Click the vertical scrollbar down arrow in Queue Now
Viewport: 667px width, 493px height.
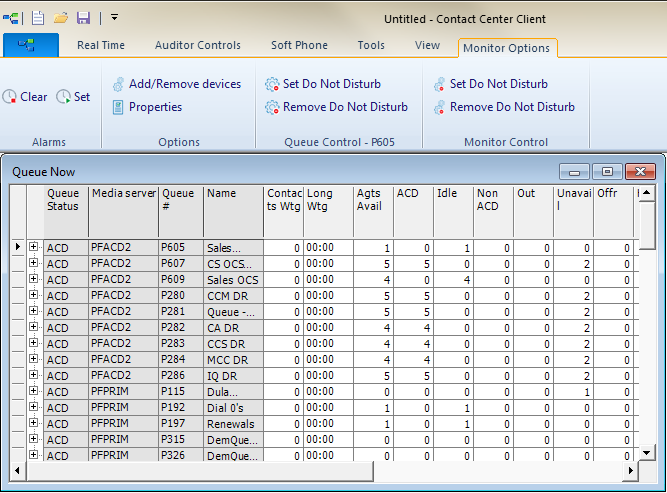[x=647, y=453]
